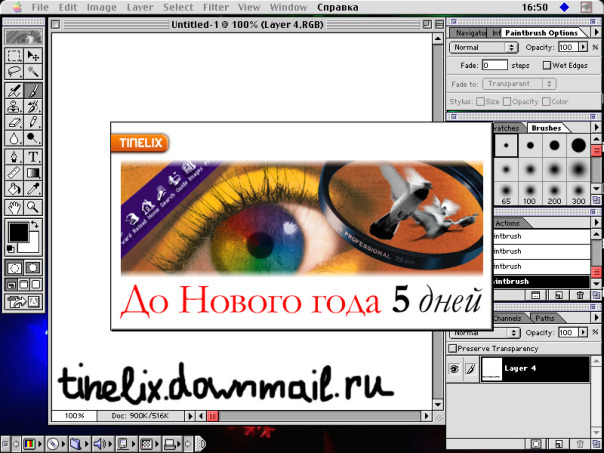Image resolution: width=604 pixels, height=453 pixels.
Task: Delete item with Actions panel trash icon
Action: tap(580, 295)
